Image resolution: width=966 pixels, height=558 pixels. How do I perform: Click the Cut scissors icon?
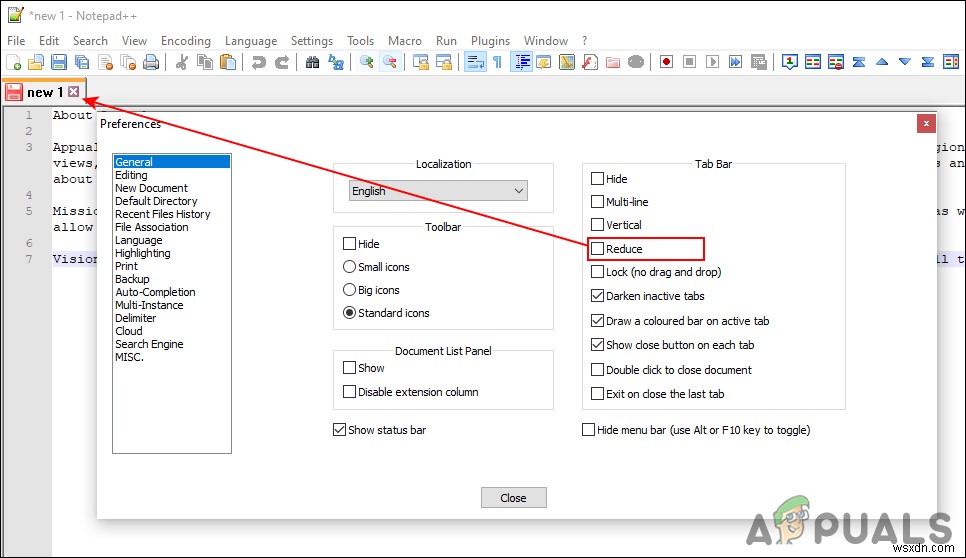tap(182, 62)
